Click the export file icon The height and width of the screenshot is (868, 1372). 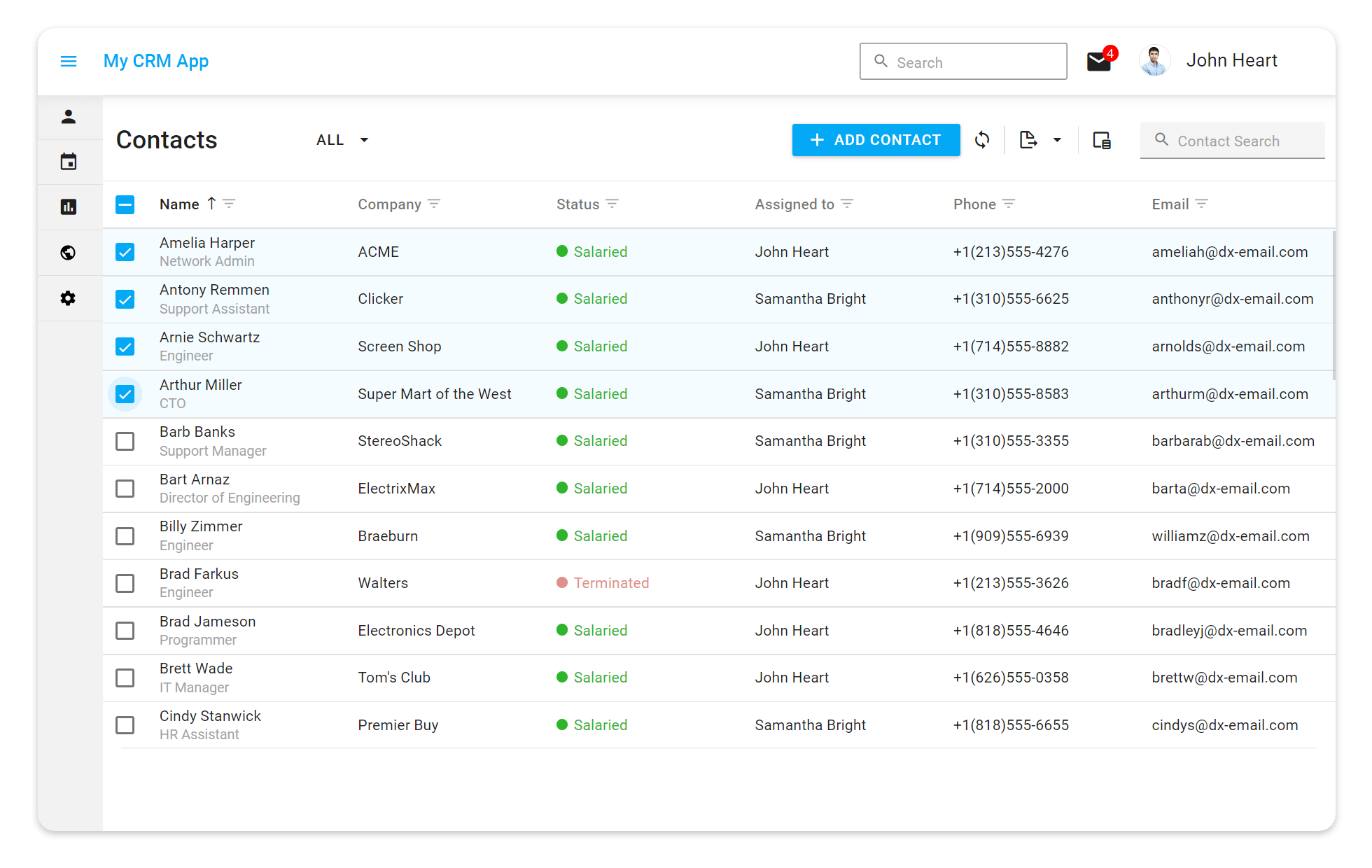[1028, 140]
